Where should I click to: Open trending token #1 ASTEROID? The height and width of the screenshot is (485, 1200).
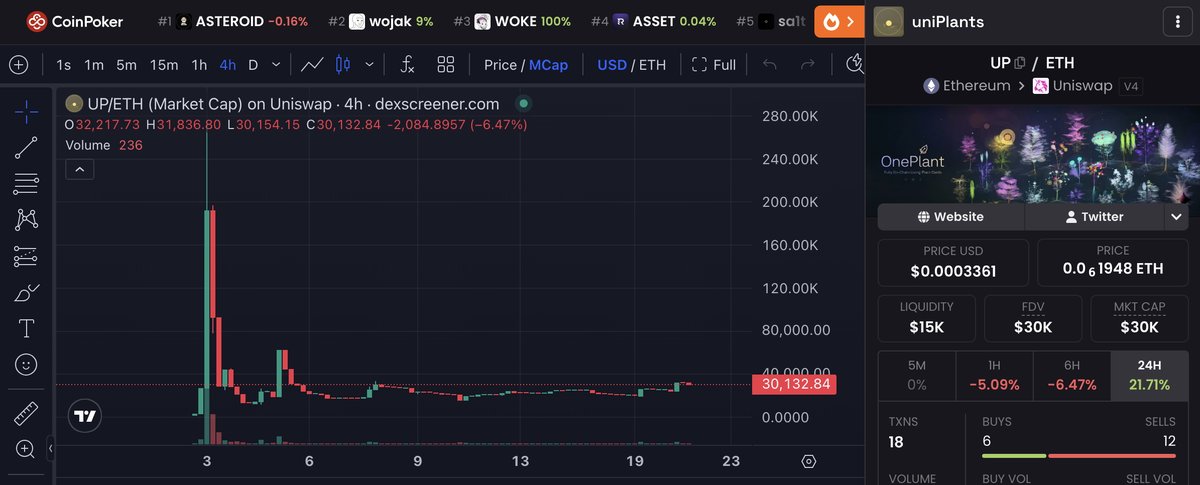coord(233,21)
